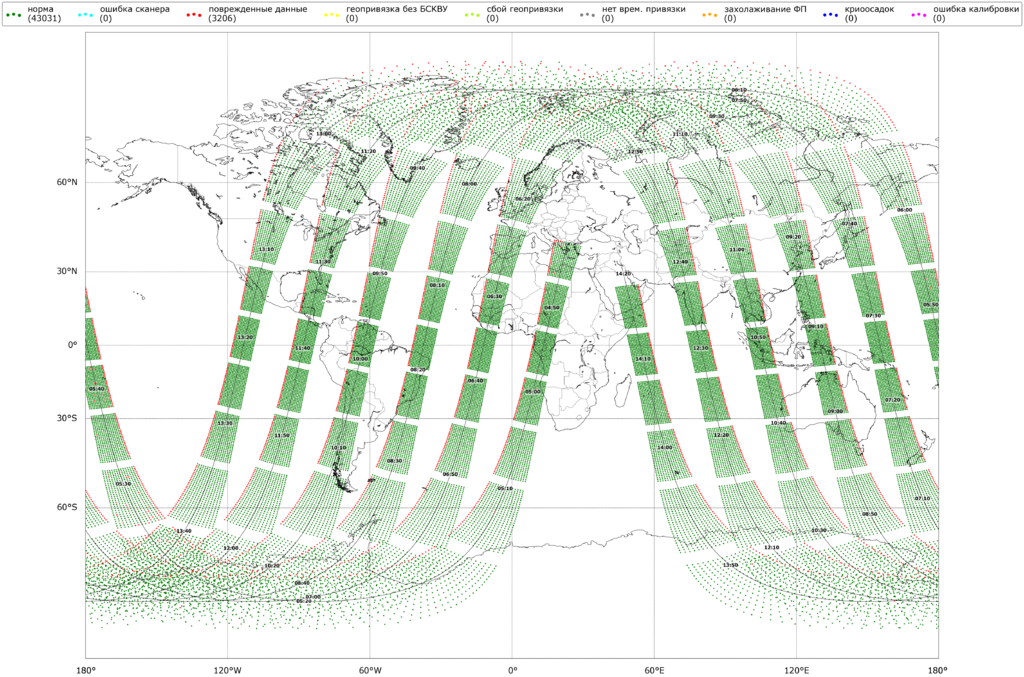Viewport: 1024px width, 677px height.
Task: Click the 13:50 time marker near Antarctica
Action: coord(730,565)
